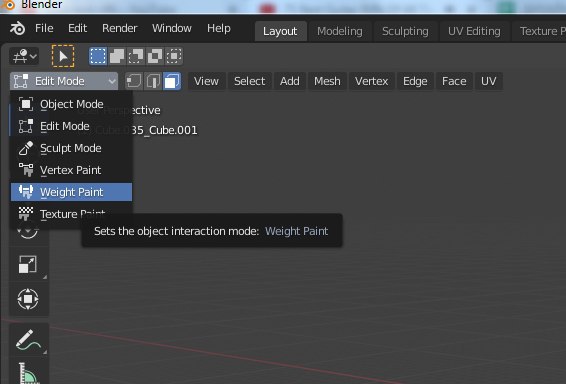This screenshot has width=566, height=384.
Task: Set selection mode to intersect
Action: coord(174,56)
